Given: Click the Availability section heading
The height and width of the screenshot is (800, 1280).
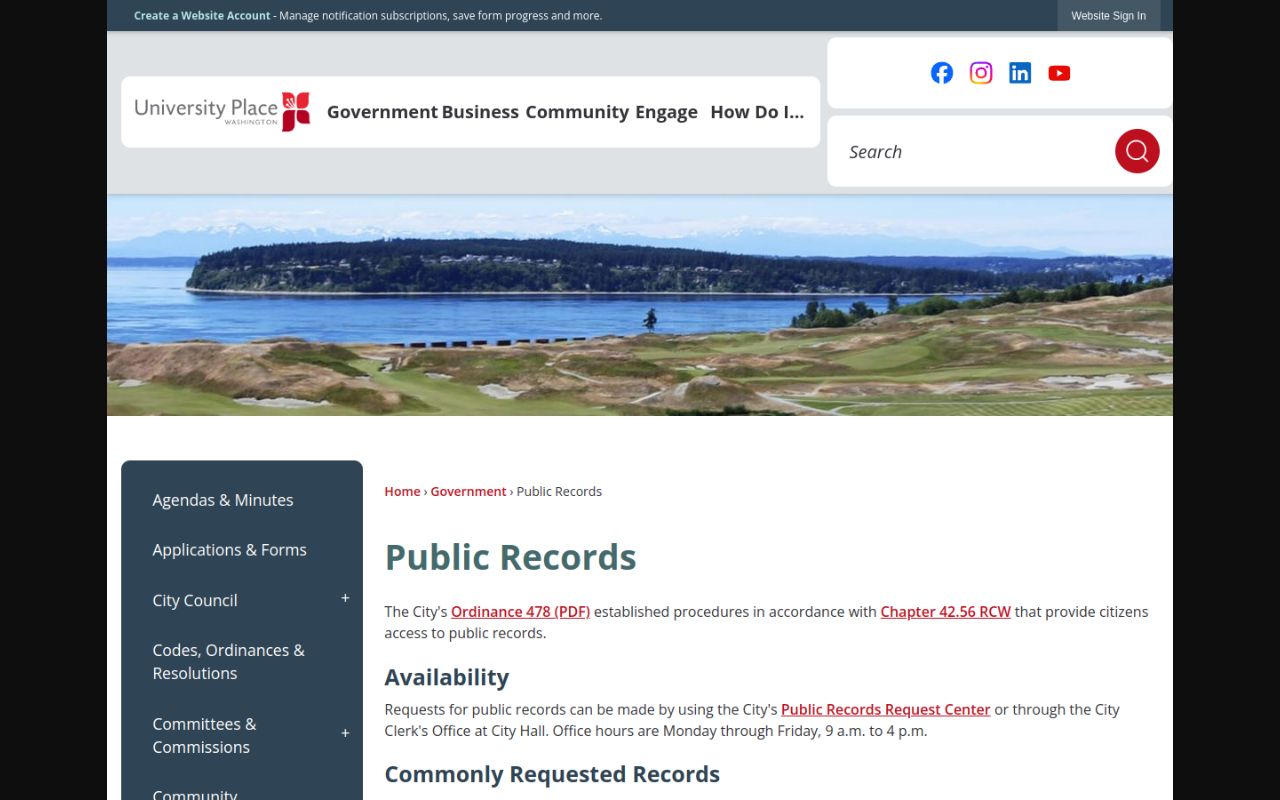Looking at the screenshot, I should tap(446, 677).
